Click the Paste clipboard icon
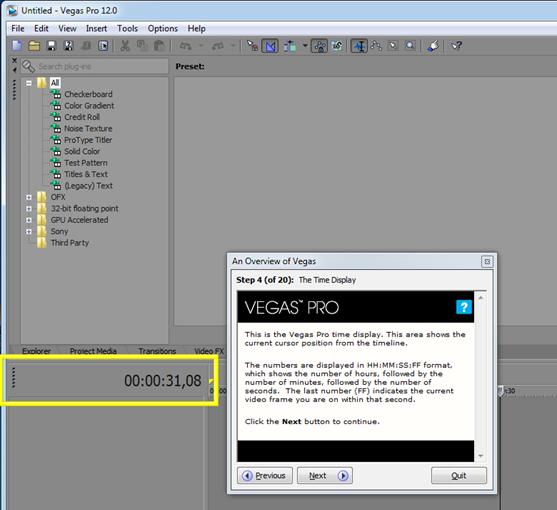Screen dimensions: 557x510 pyautogui.click(x=159, y=46)
